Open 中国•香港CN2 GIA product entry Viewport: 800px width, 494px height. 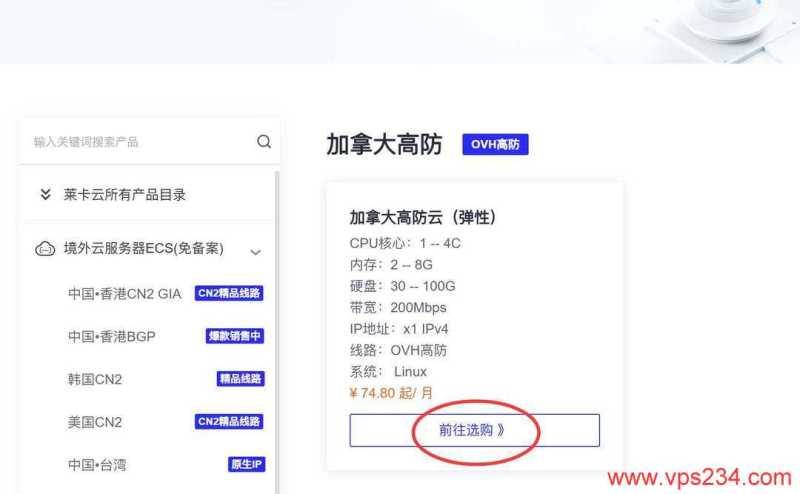(124, 294)
